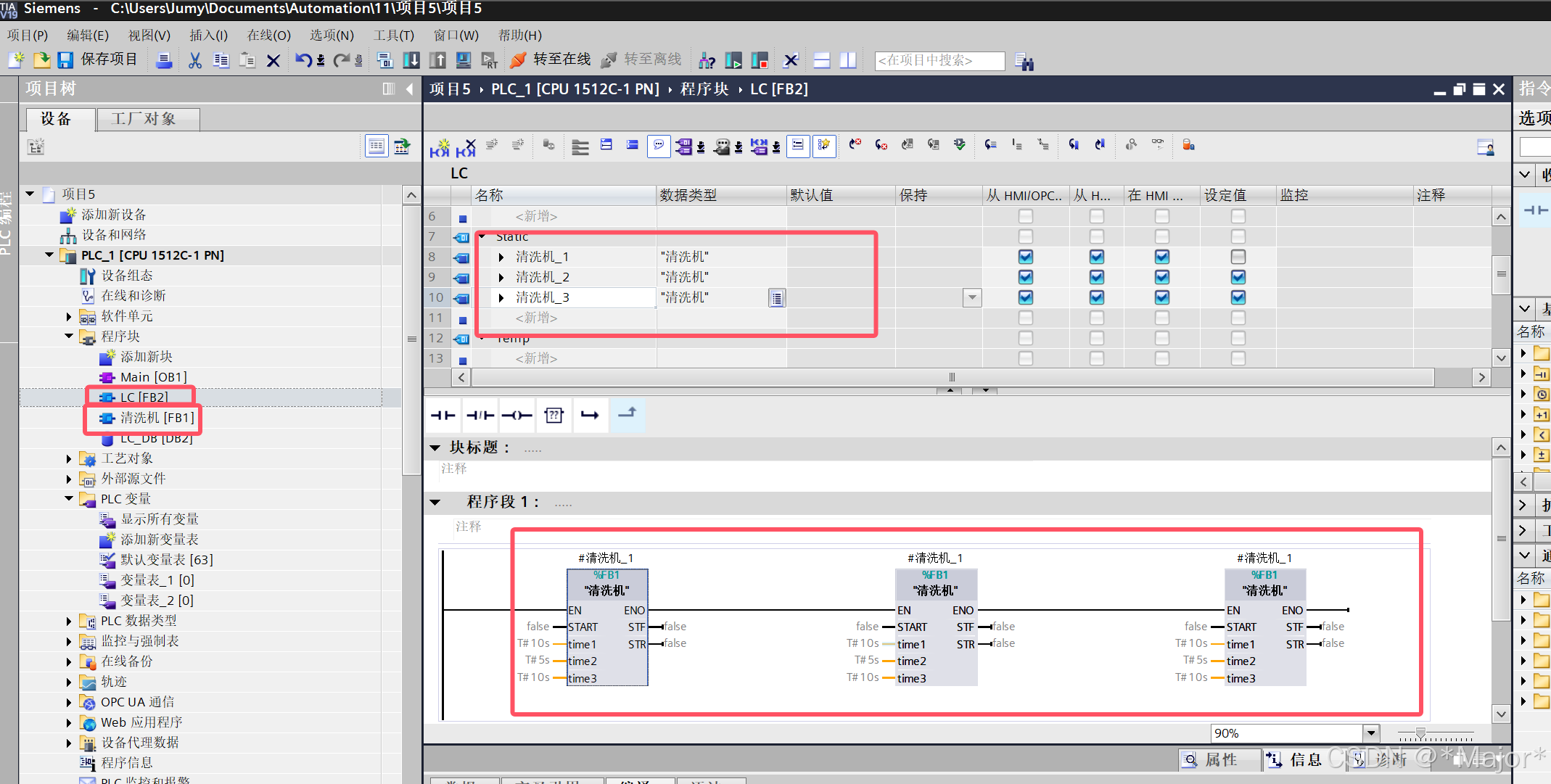Expand the 工艺对象 folder
This screenshot has width=1551, height=784.
coord(69,458)
